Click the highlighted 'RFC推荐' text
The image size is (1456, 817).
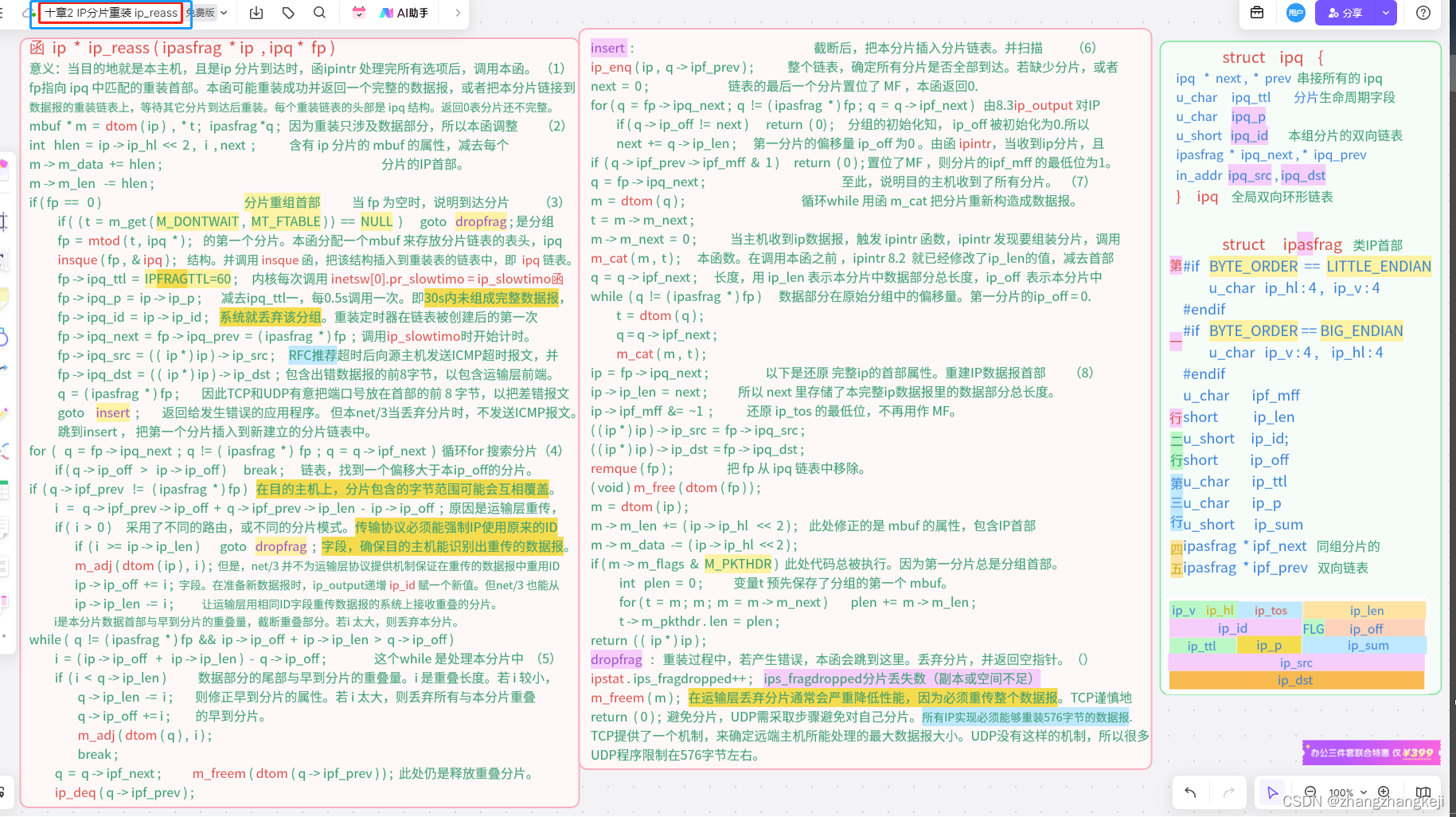tap(313, 355)
